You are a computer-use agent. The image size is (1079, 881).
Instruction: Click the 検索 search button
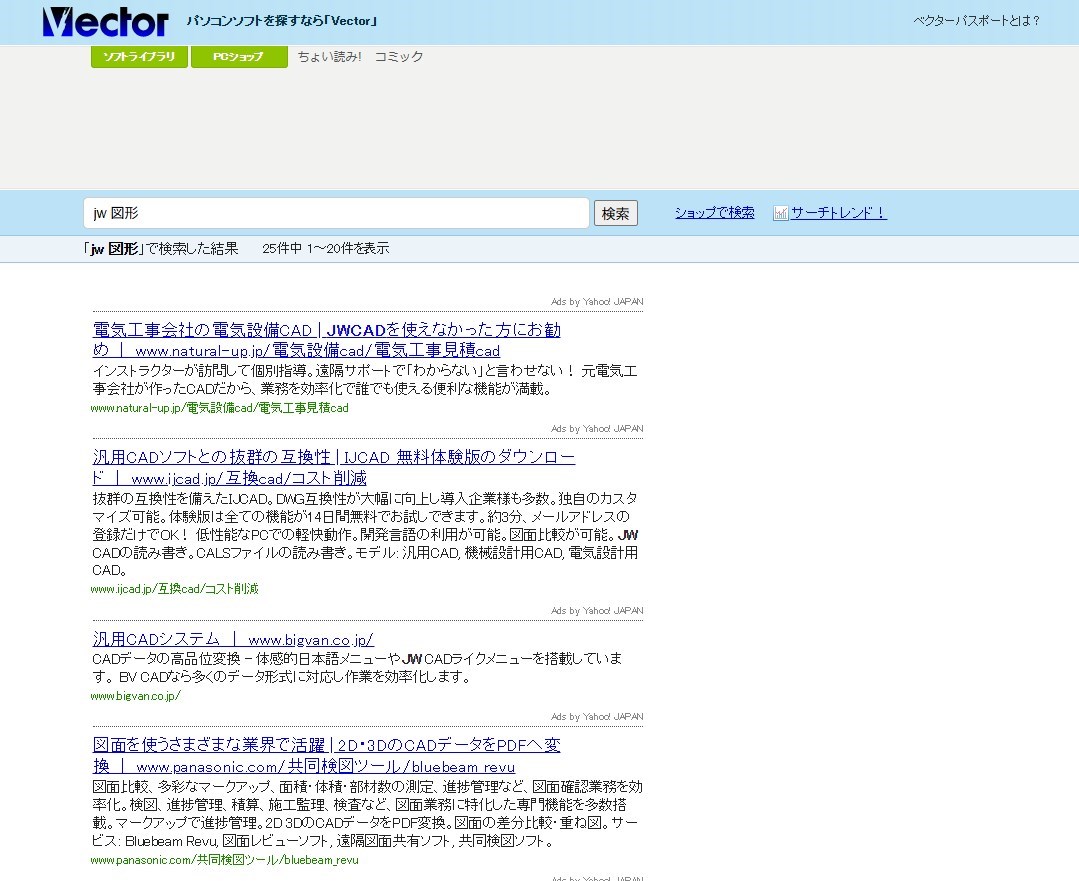615,213
